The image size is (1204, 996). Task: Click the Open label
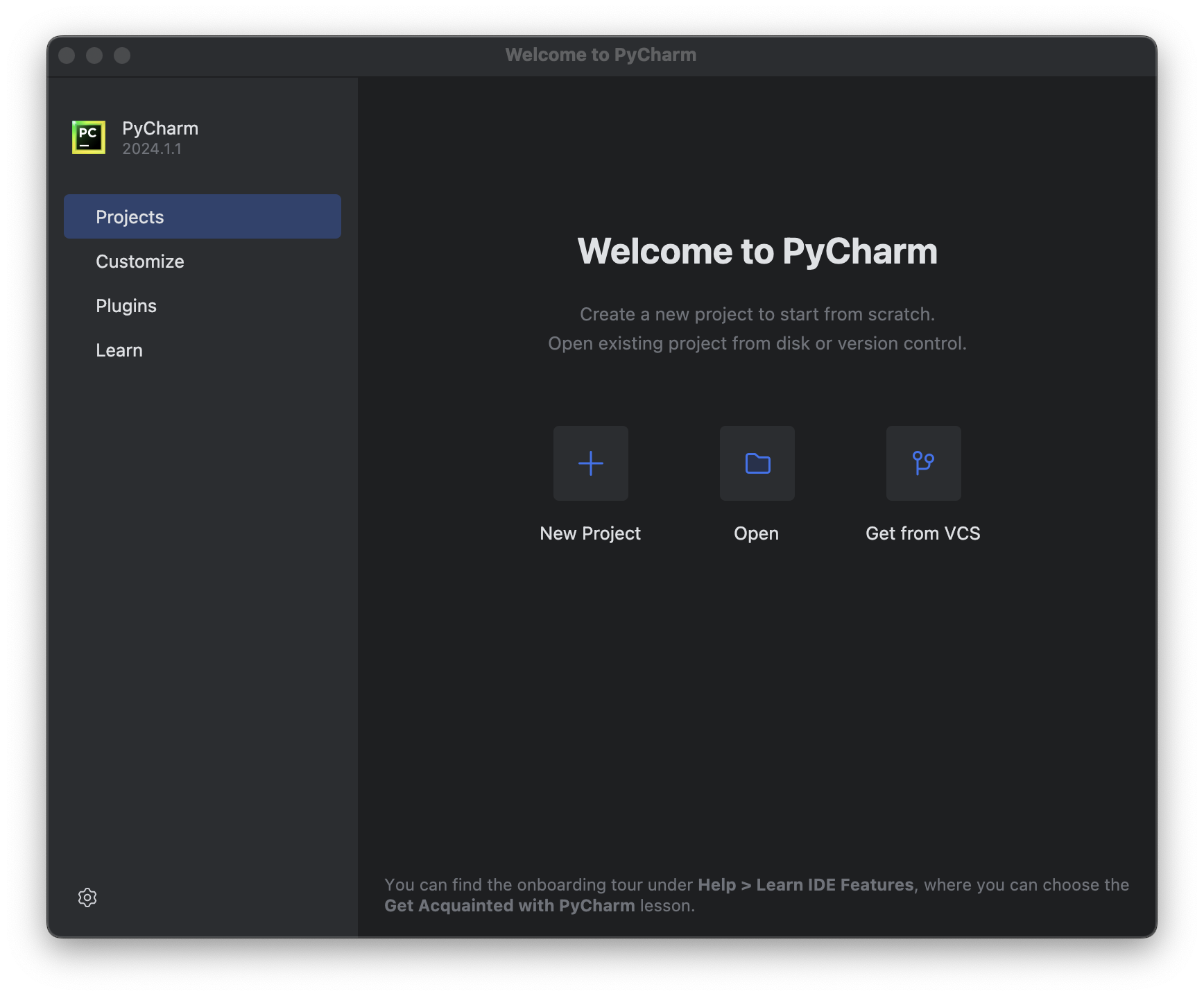point(757,533)
